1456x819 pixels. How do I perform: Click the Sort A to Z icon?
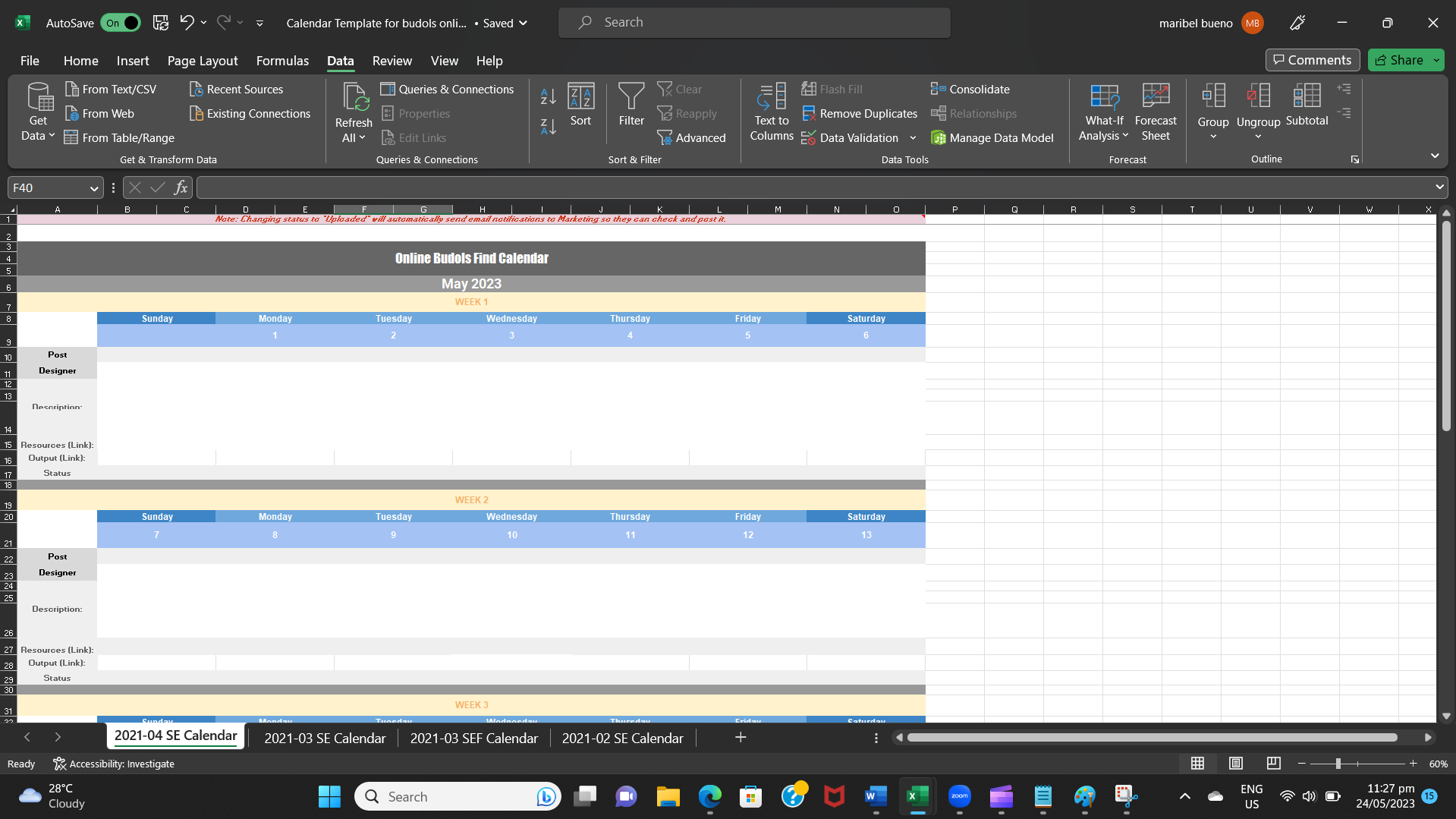[548, 96]
